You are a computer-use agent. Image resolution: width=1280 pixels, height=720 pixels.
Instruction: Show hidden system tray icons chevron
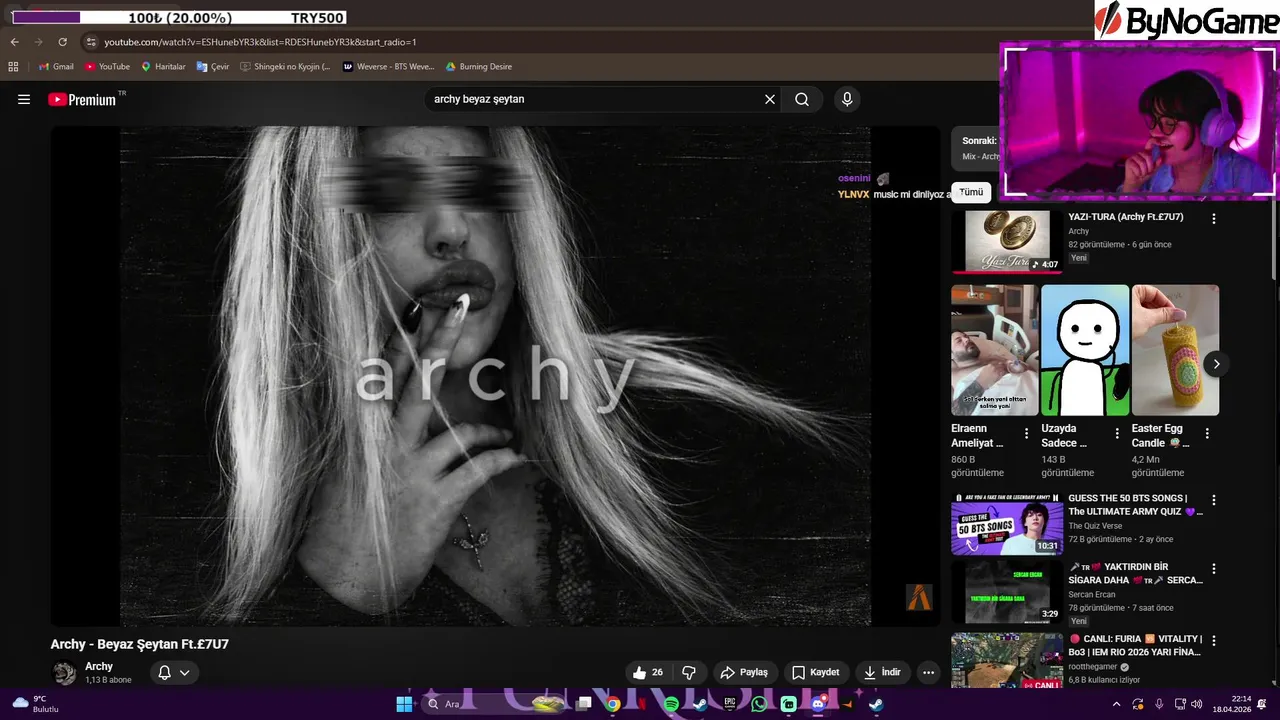tap(1116, 704)
